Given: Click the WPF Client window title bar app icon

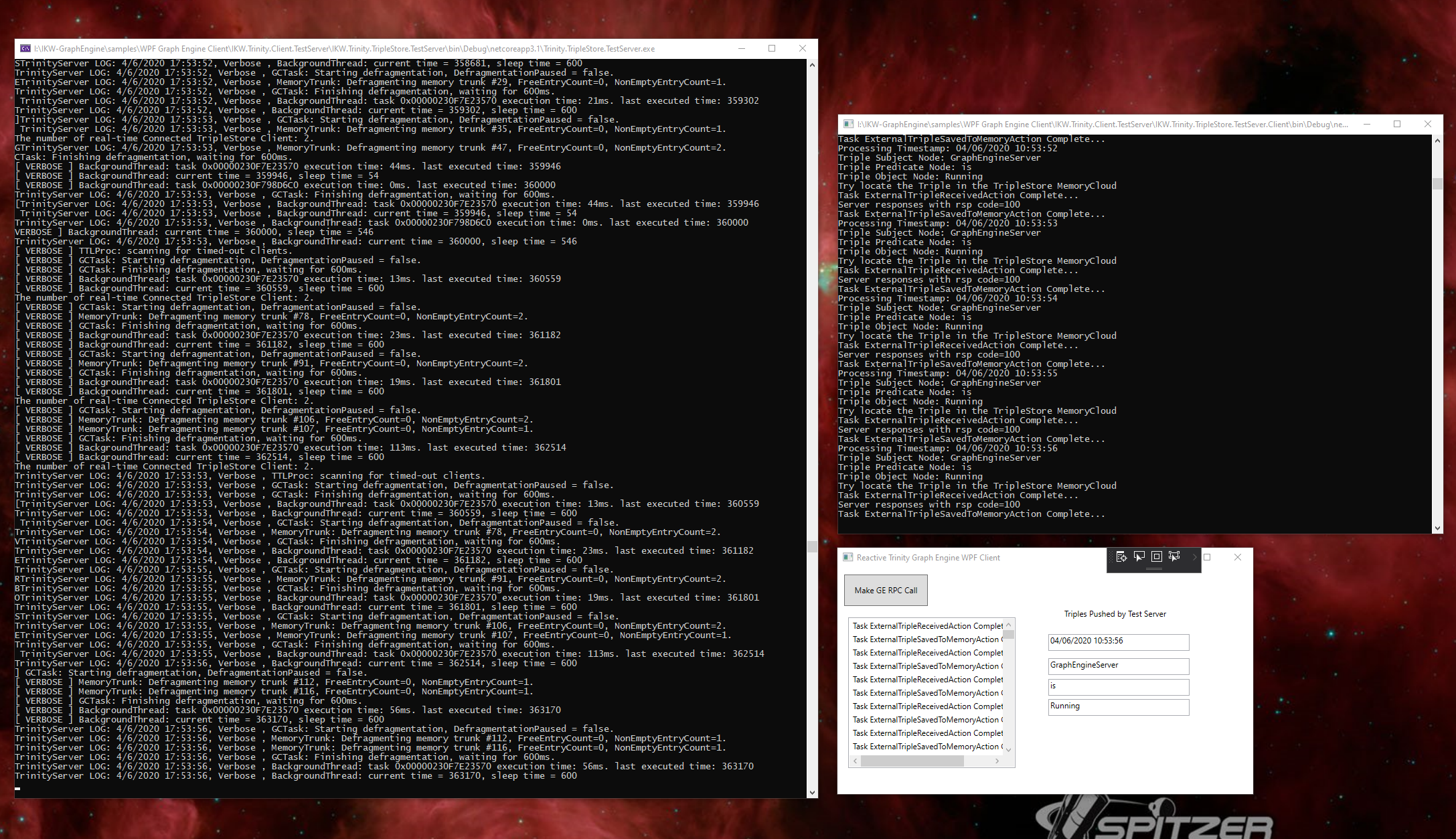Looking at the screenshot, I should tap(847, 557).
